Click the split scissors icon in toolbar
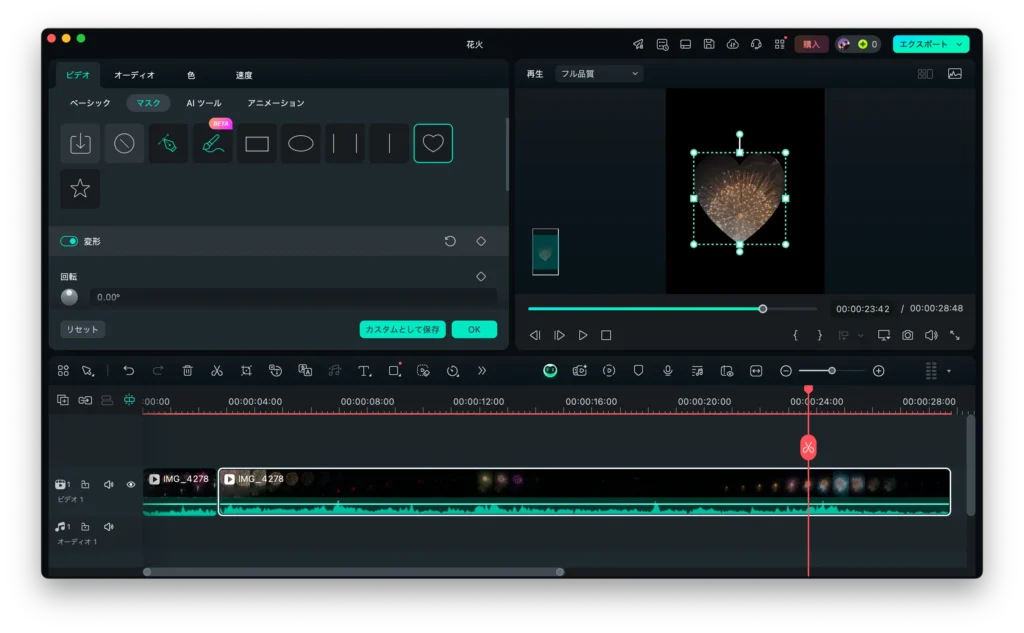The width and height of the screenshot is (1024, 633). pyautogui.click(x=216, y=371)
